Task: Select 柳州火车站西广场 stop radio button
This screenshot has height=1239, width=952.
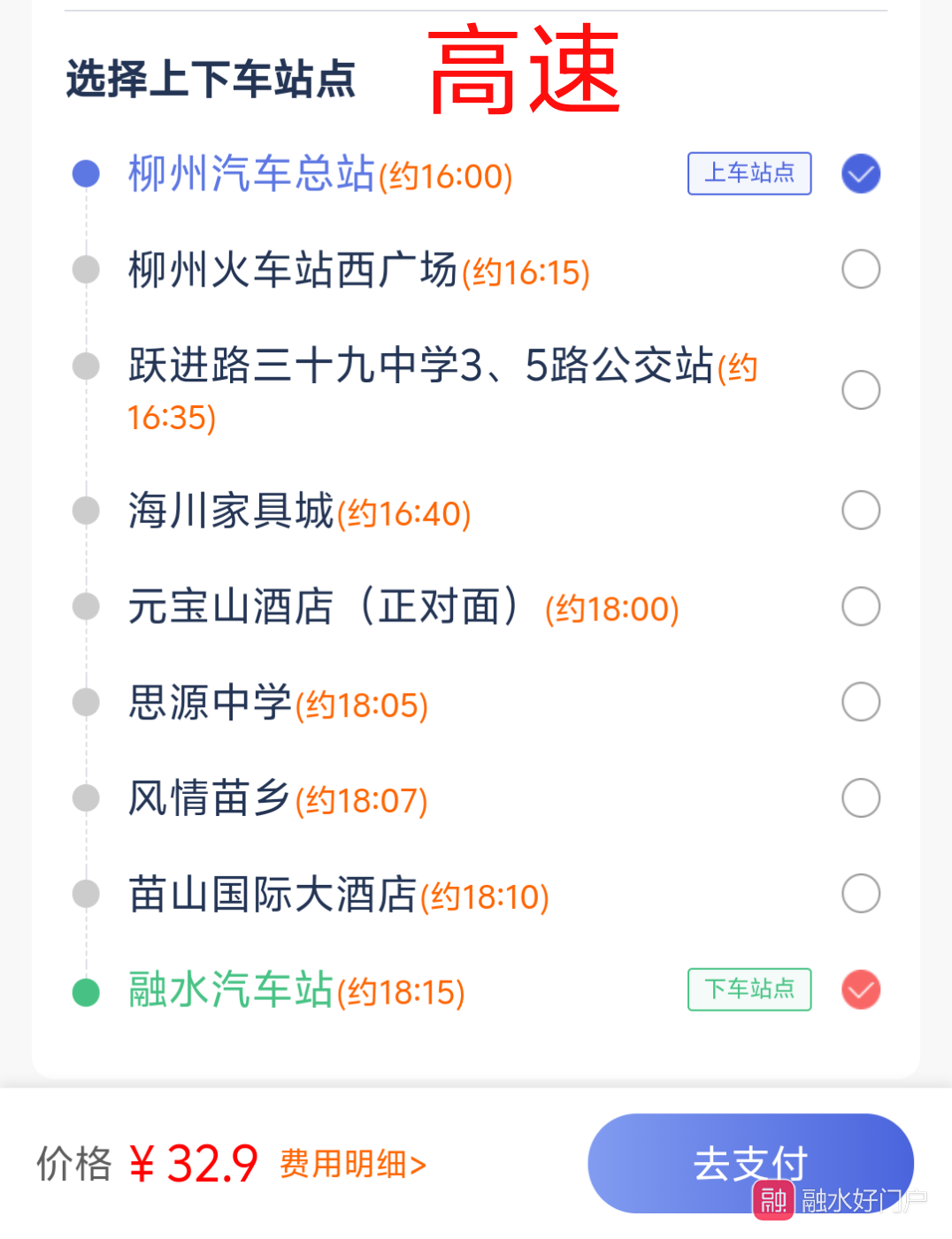Action: [x=861, y=269]
